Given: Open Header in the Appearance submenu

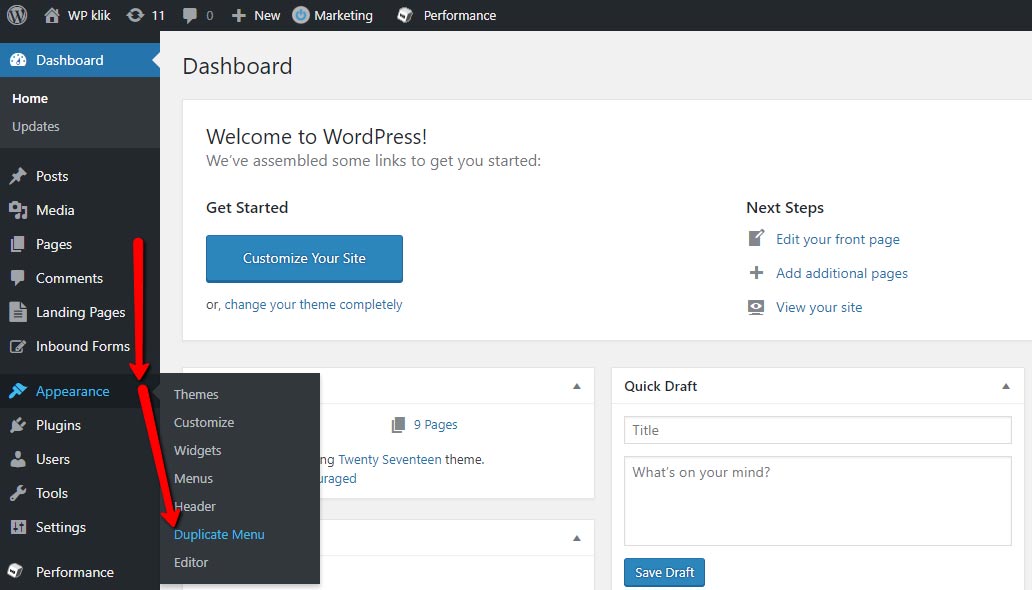Looking at the screenshot, I should tap(195, 506).
